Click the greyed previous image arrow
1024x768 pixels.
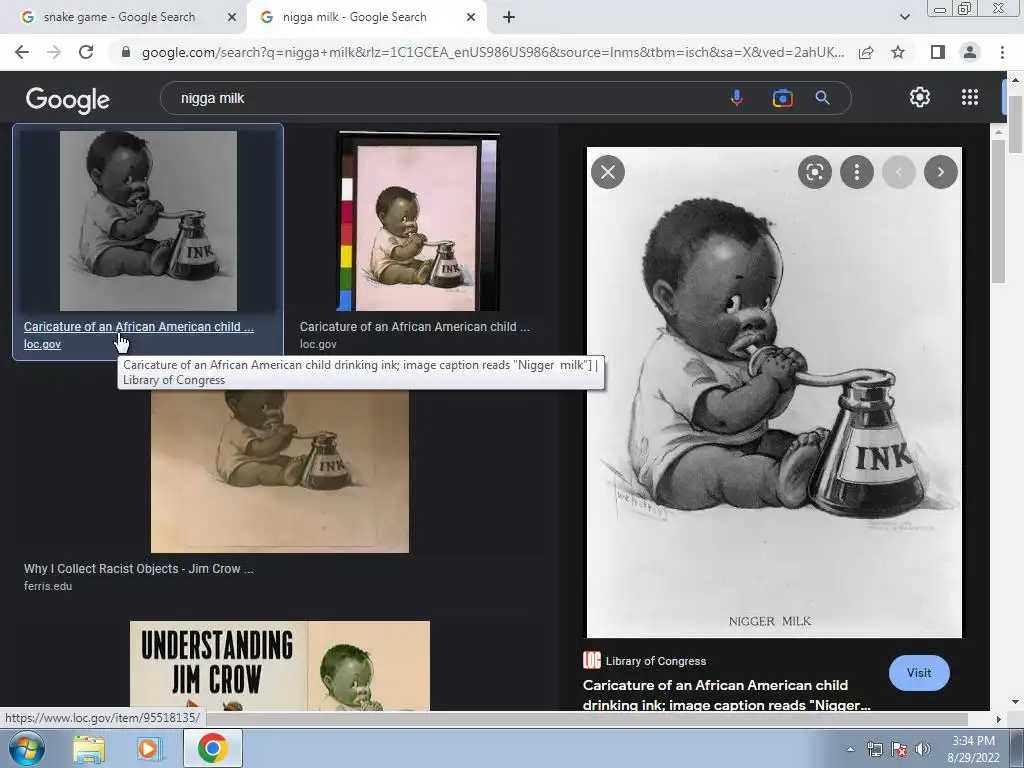pyautogui.click(x=899, y=172)
